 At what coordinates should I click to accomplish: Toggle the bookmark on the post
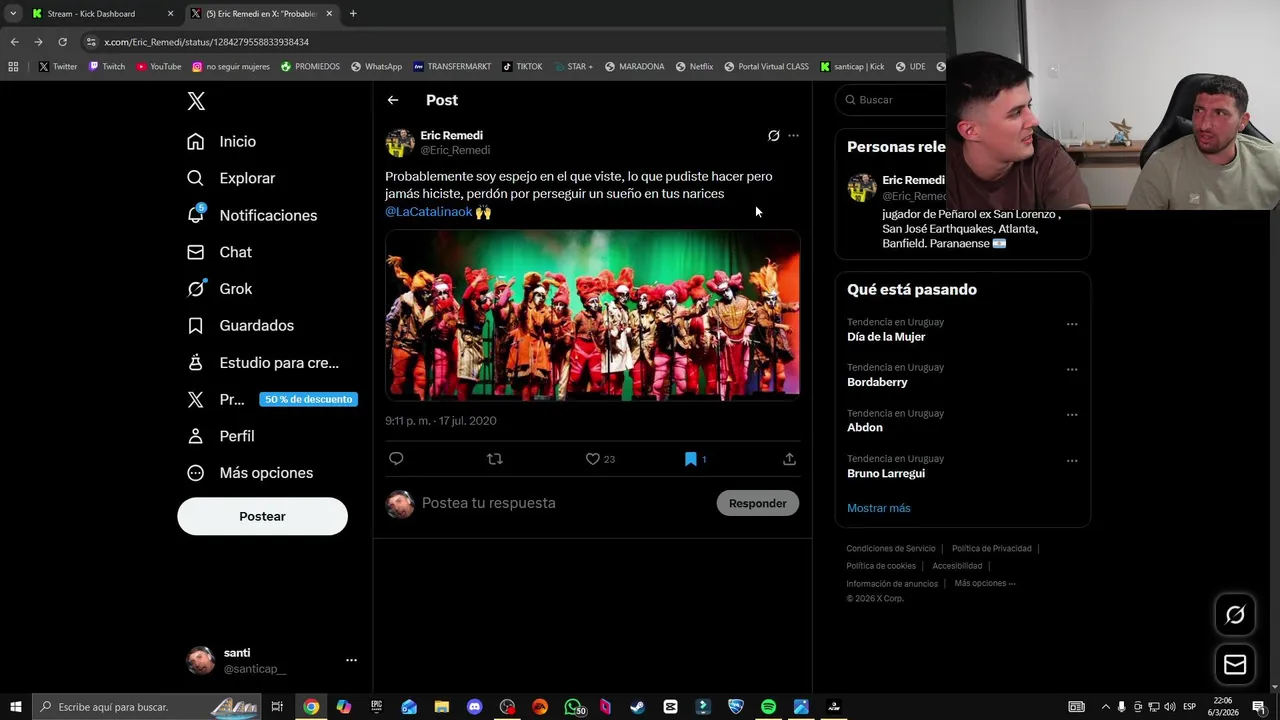[x=690, y=459]
